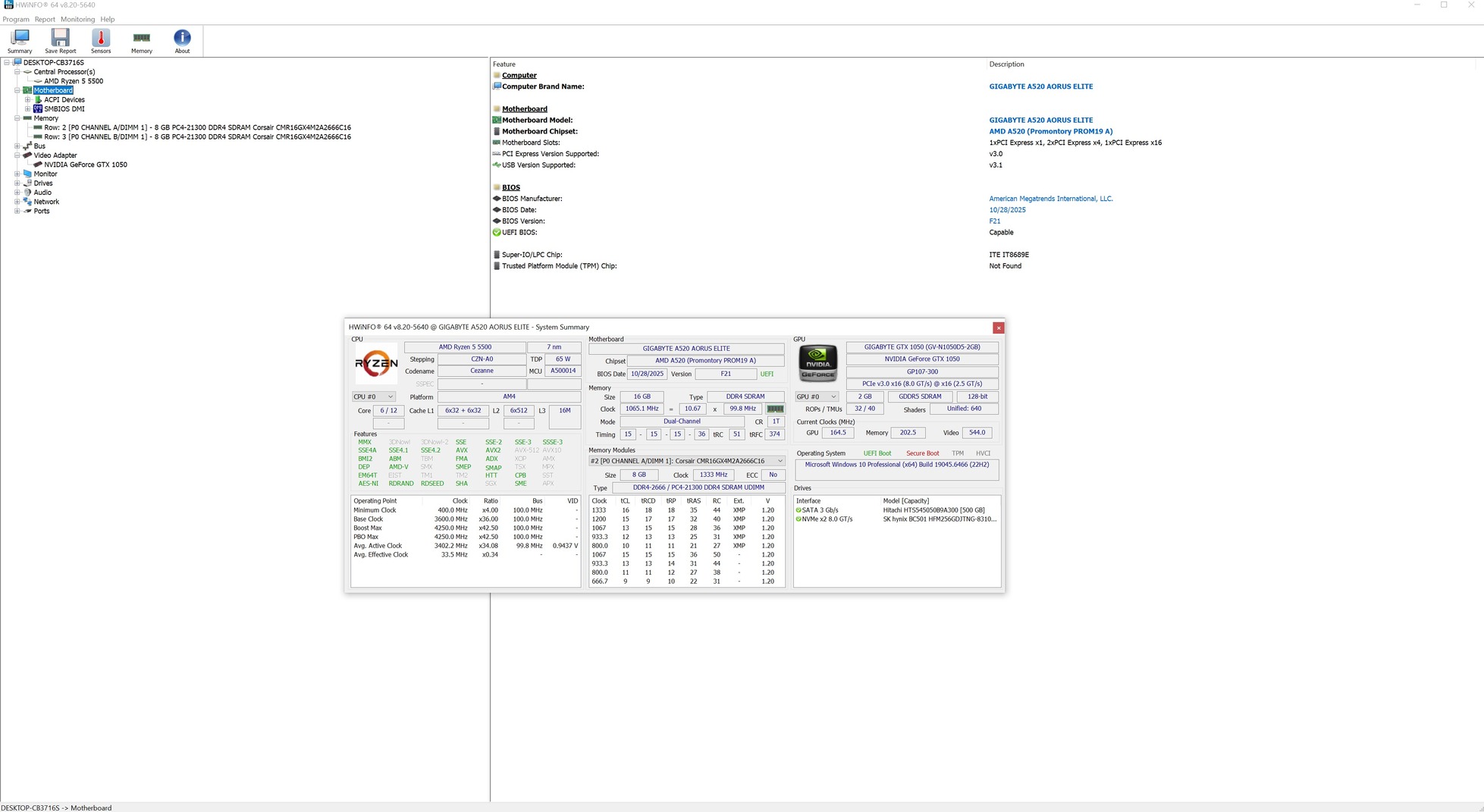Collapse the Video Adapter node
The image size is (1484, 812).
[17, 155]
